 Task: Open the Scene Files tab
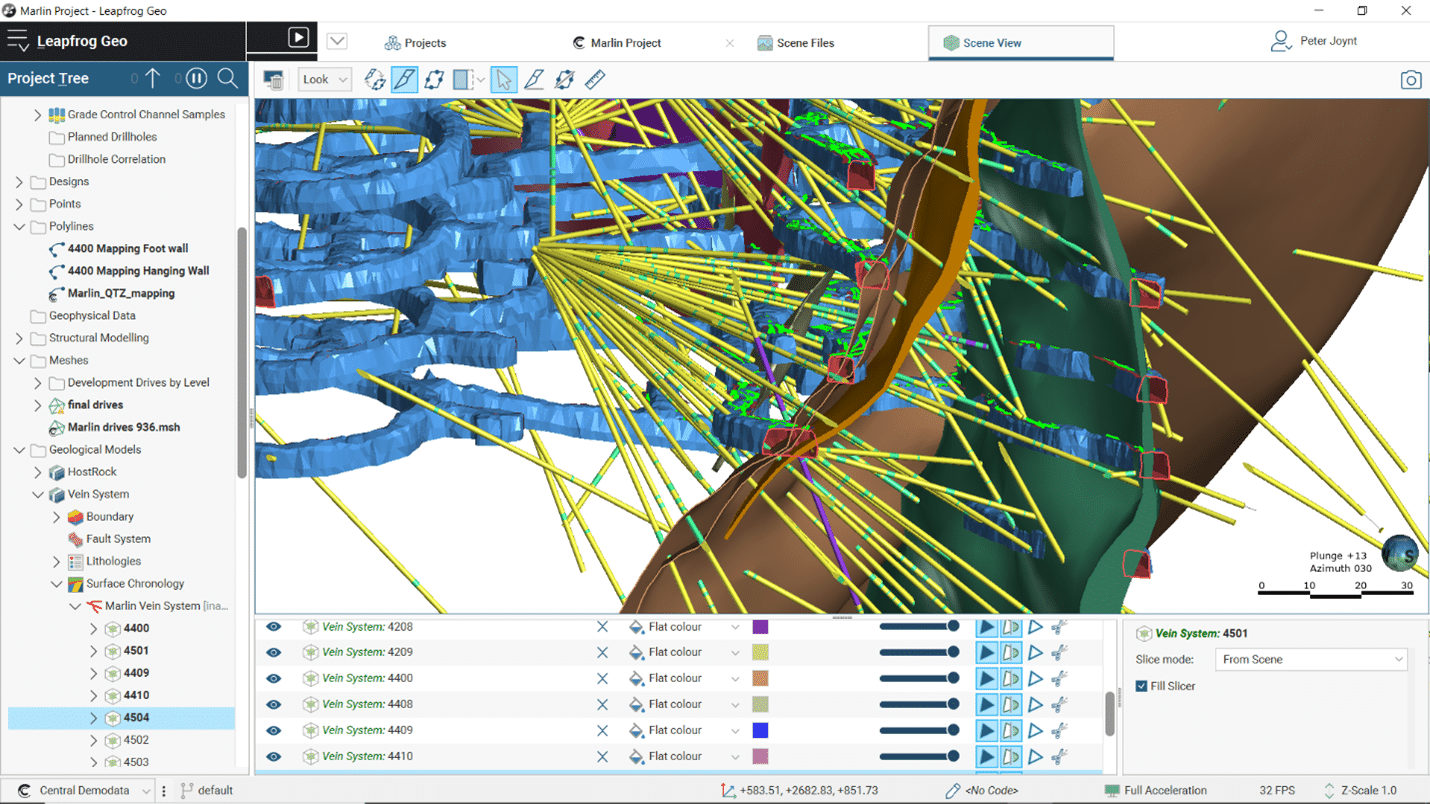pos(796,43)
